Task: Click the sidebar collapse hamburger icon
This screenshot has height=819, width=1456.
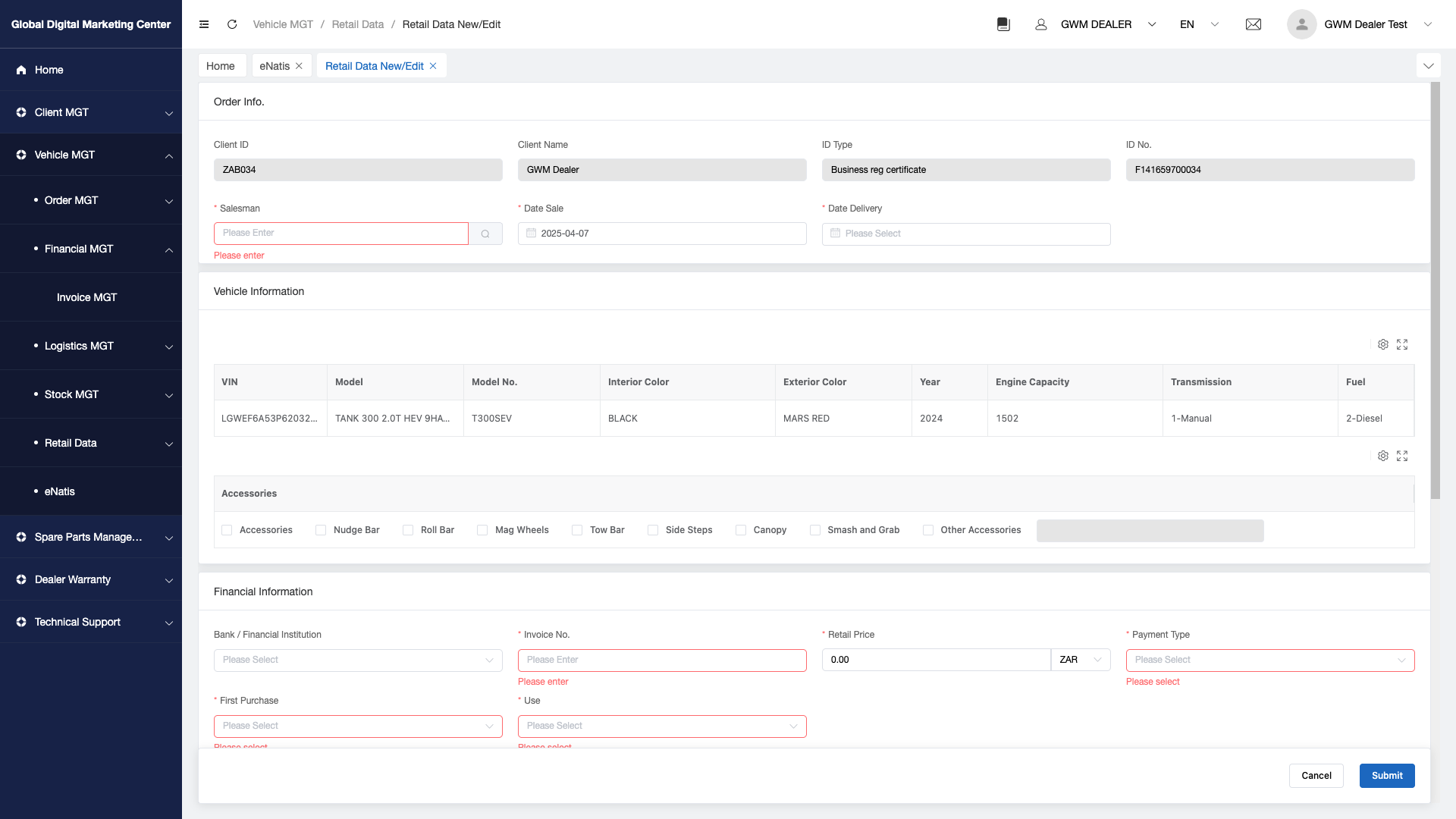Action: tap(204, 24)
